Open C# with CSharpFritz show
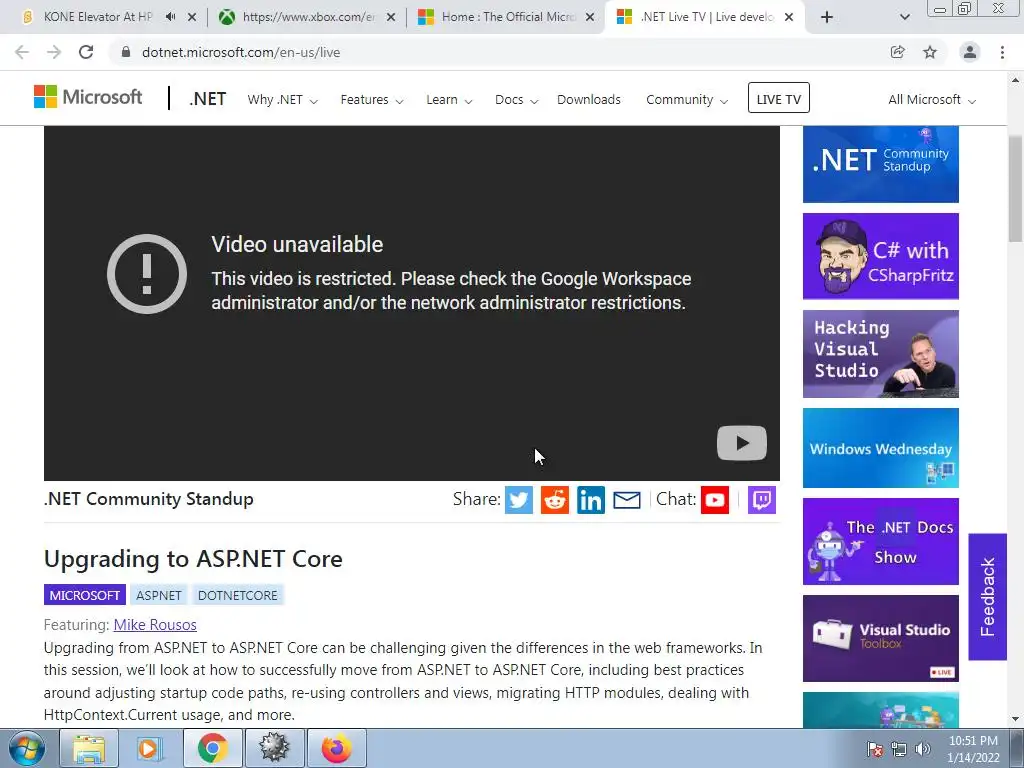Screen dimensions: 1024x768 pos(880,256)
